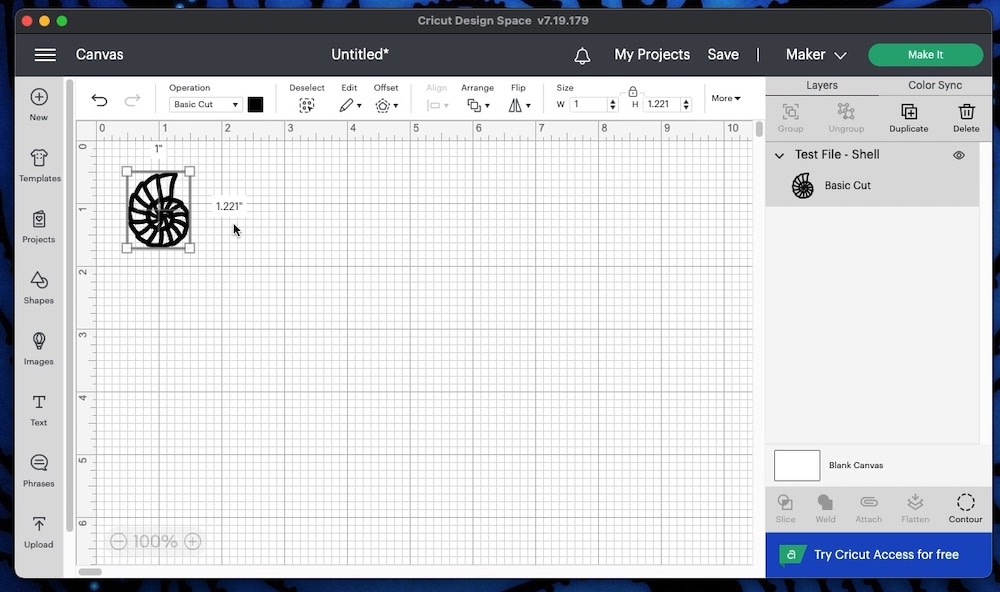The image size is (1000, 592).
Task: Click the 100% zoom level label
Action: [155, 542]
